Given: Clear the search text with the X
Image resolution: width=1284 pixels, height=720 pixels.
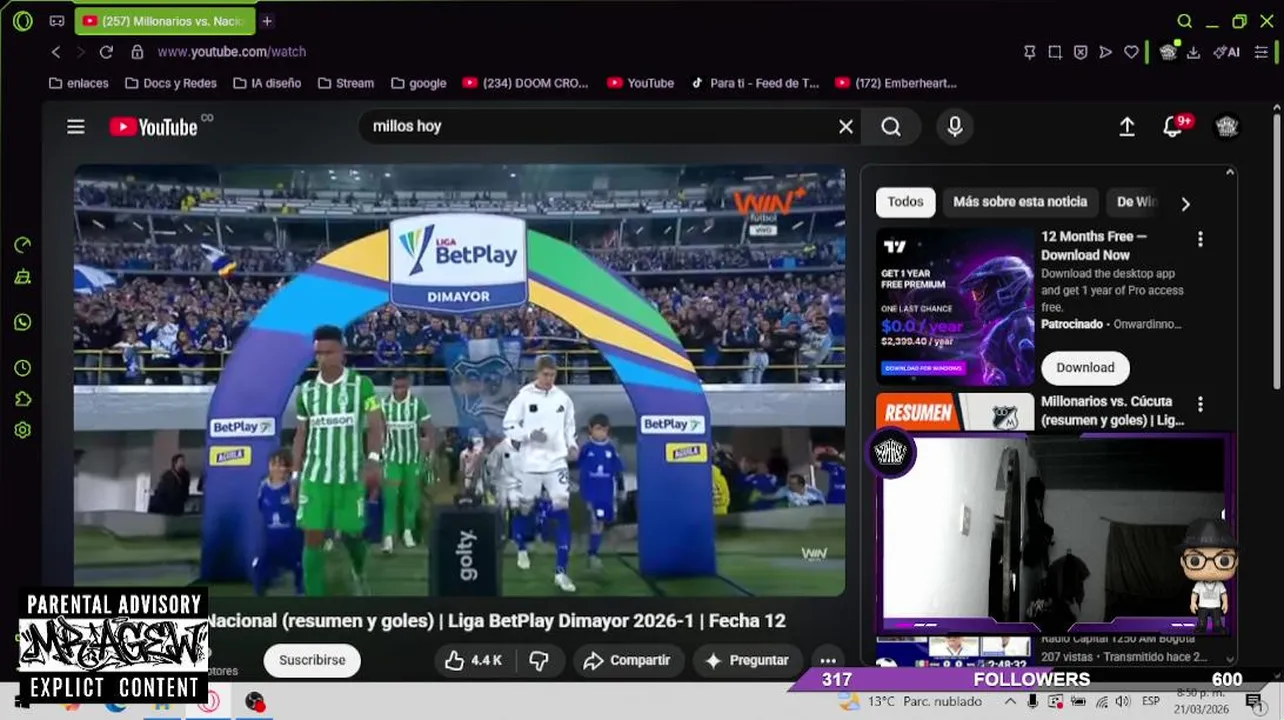Looking at the screenshot, I should click(846, 126).
